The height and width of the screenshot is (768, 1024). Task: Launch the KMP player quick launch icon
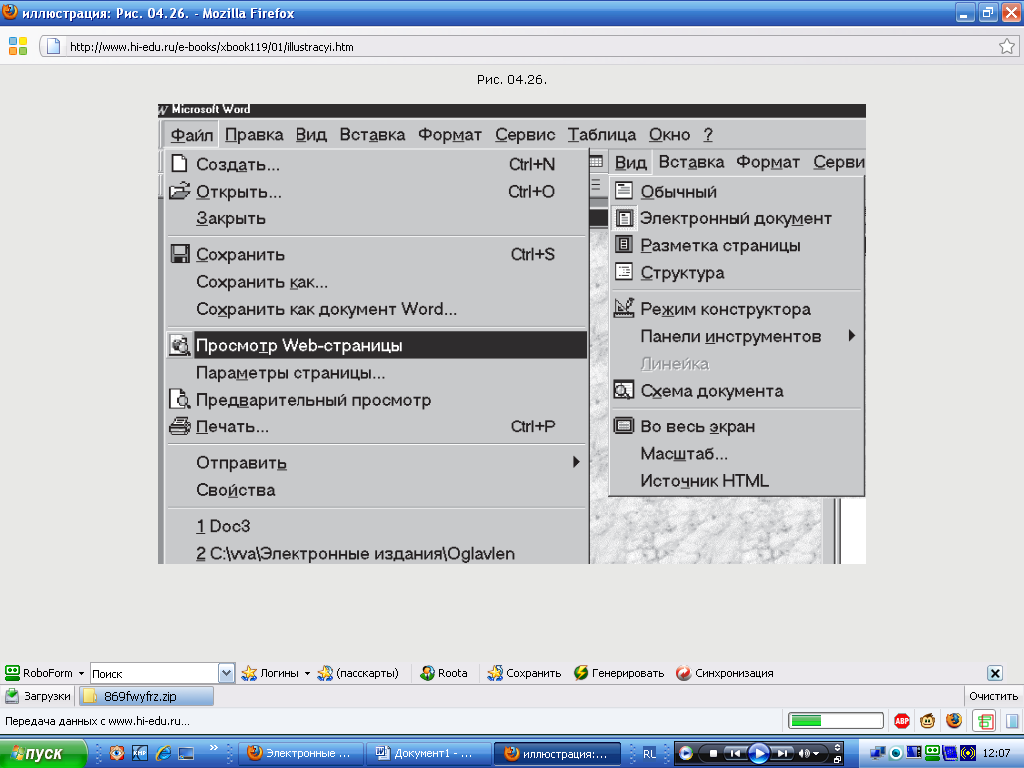coord(140,753)
